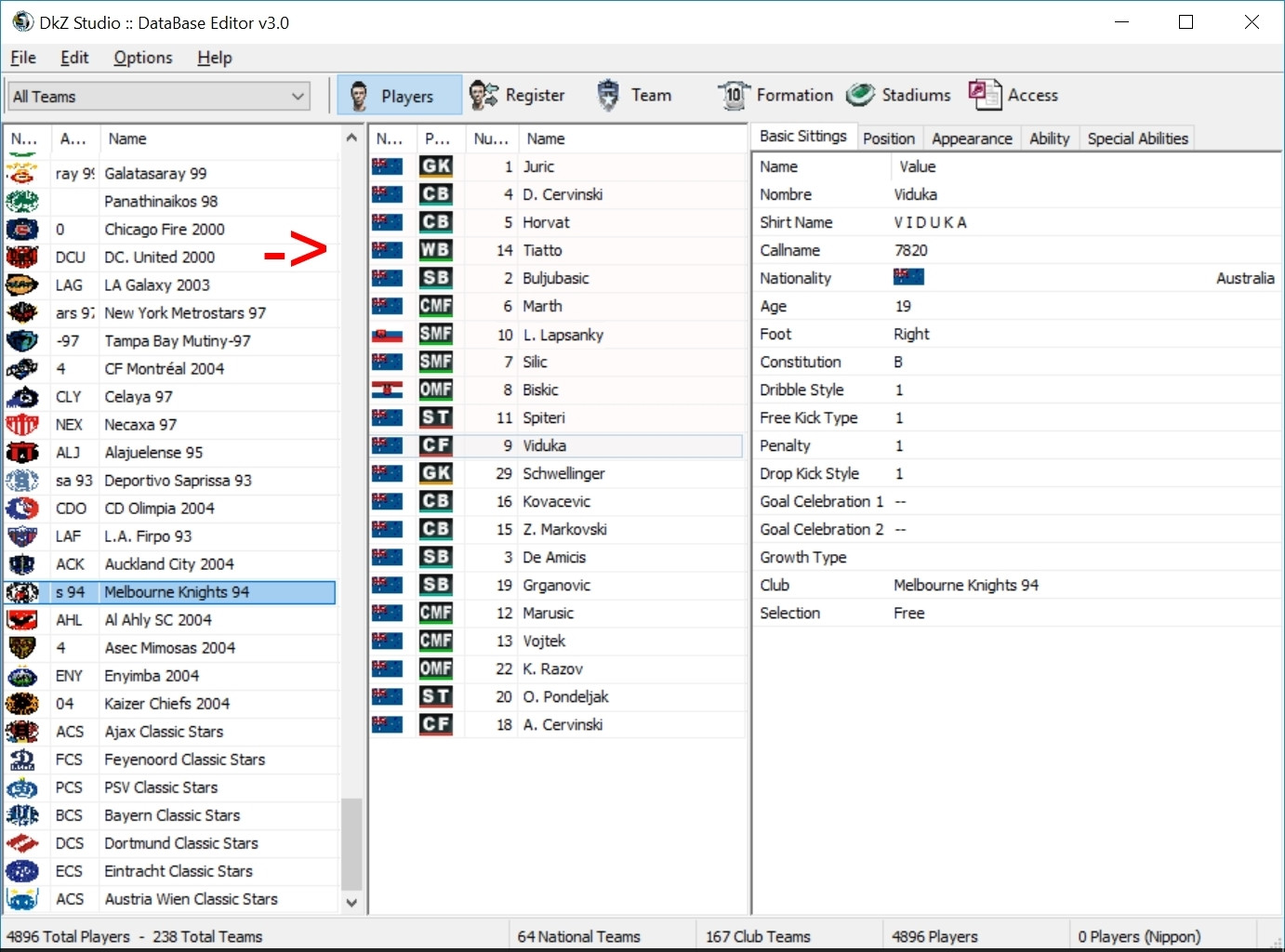Click the Selection value Free

(x=908, y=613)
